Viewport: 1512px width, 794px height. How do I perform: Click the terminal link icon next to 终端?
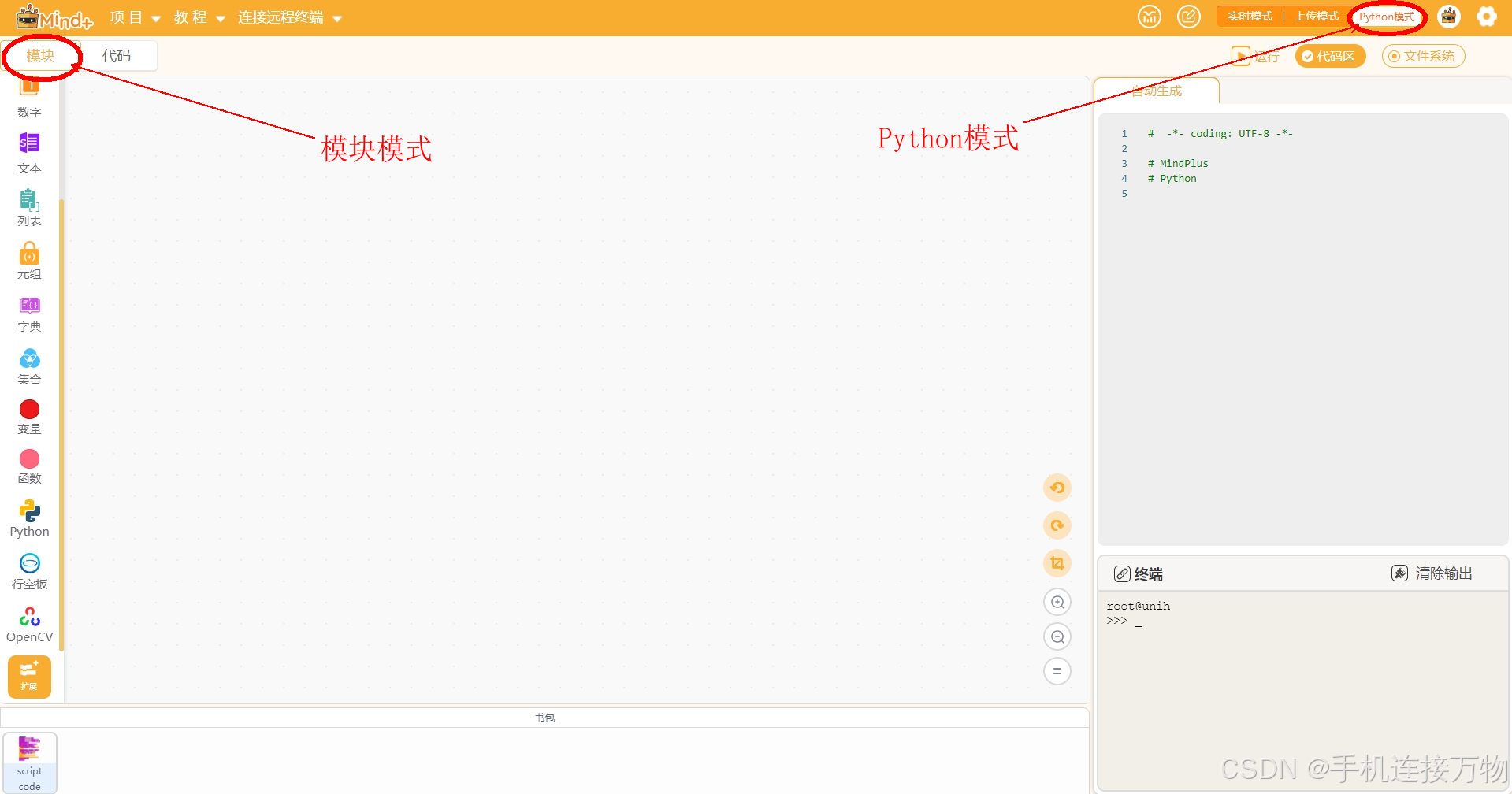point(1122,574)
